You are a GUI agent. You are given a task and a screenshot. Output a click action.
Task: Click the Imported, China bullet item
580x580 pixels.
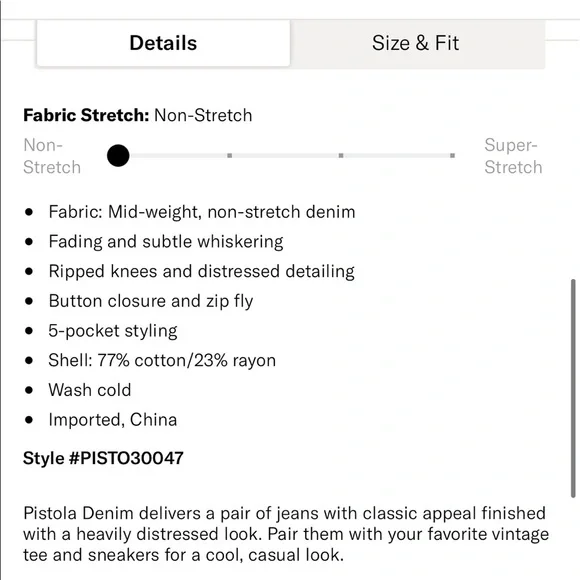[x=113, y=420]
